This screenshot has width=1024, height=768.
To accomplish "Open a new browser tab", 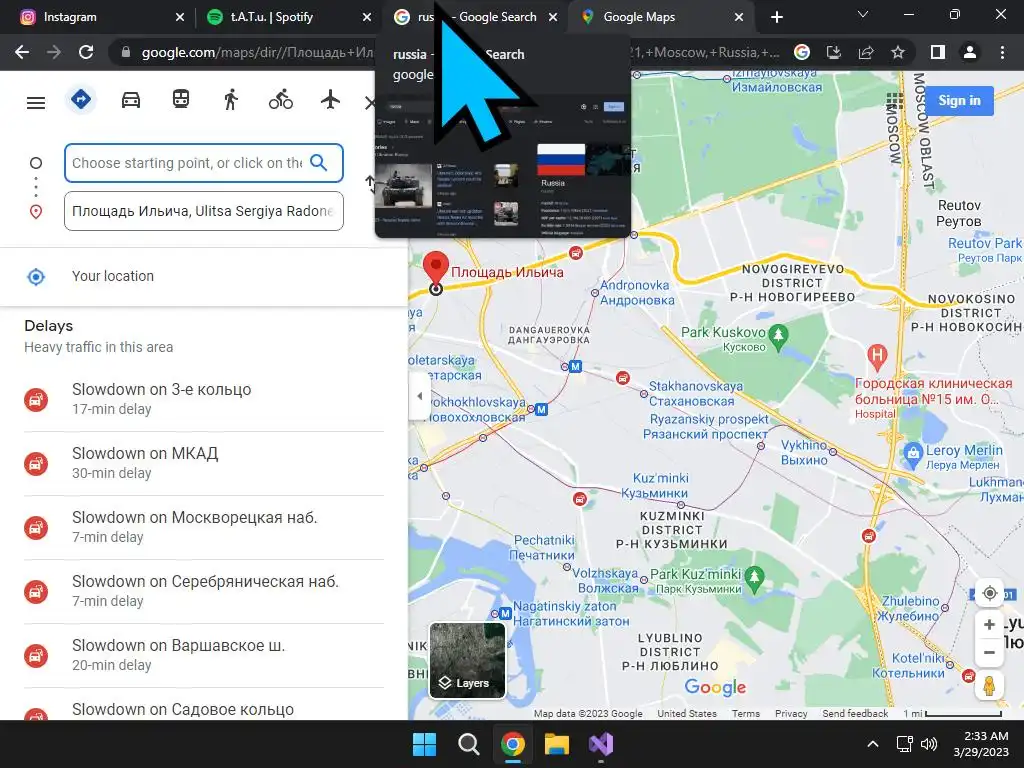I will point(776,17).
